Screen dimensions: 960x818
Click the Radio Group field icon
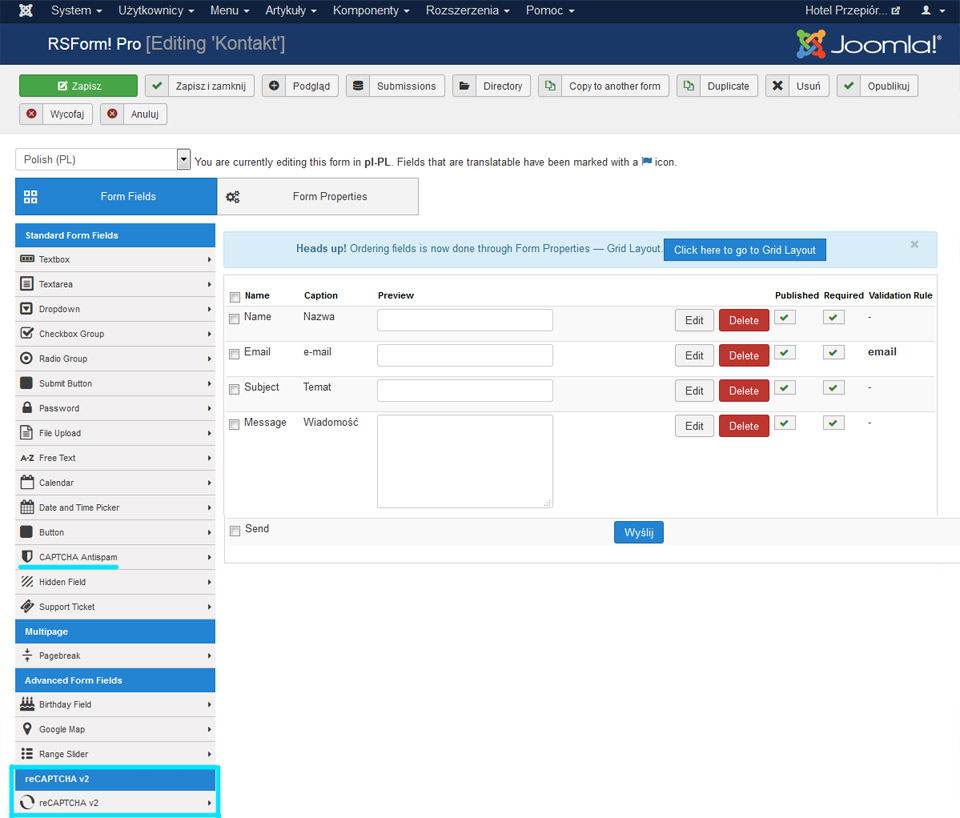26,358
